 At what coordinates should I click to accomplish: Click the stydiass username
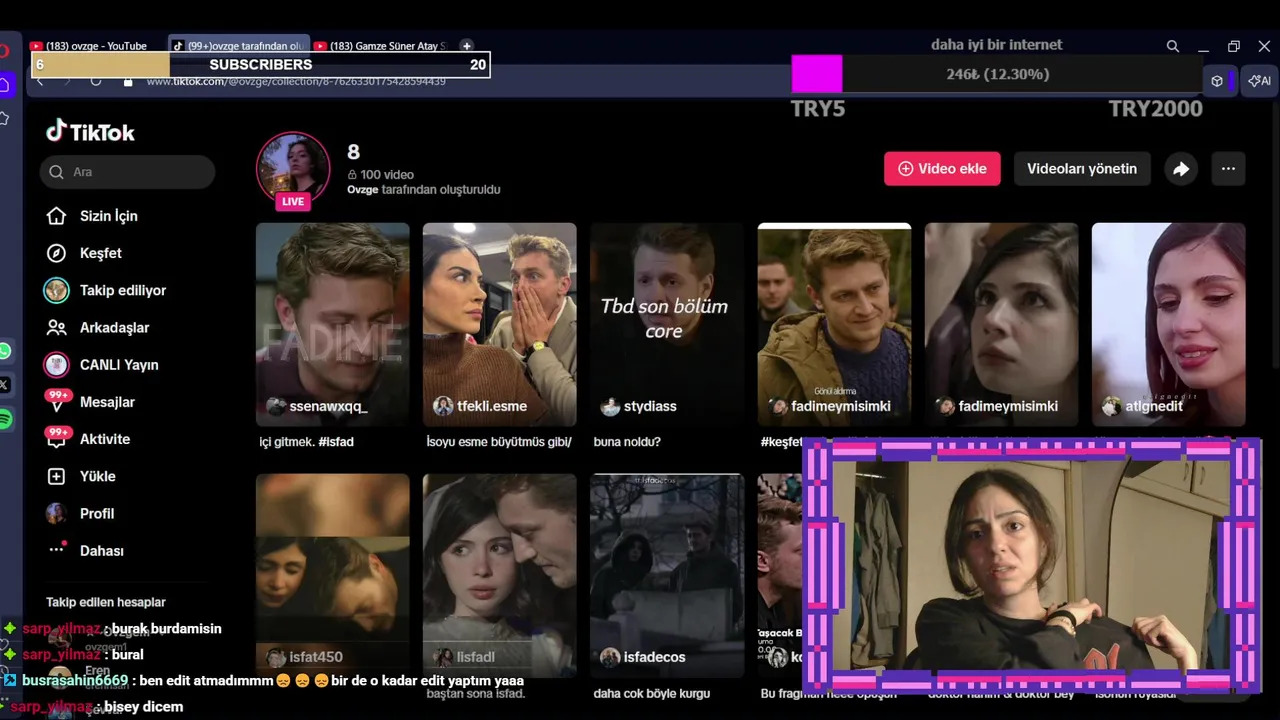pyautogui.click(x=650, y=406)
